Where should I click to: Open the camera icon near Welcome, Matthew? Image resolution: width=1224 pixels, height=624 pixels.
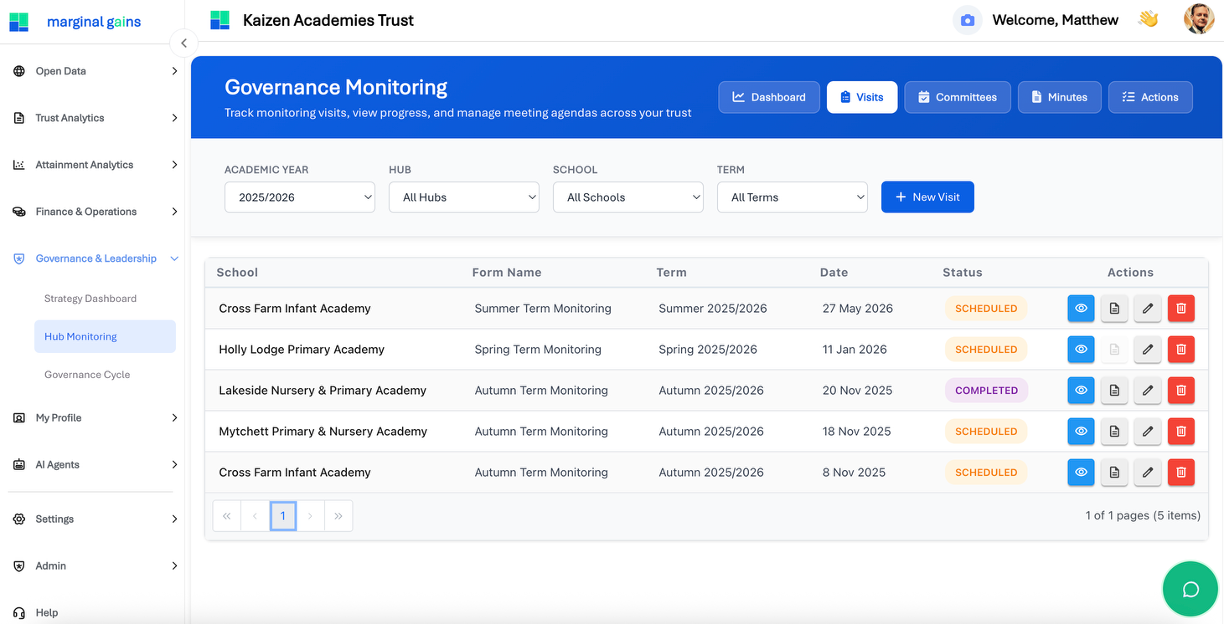click(x=966, y=19)
